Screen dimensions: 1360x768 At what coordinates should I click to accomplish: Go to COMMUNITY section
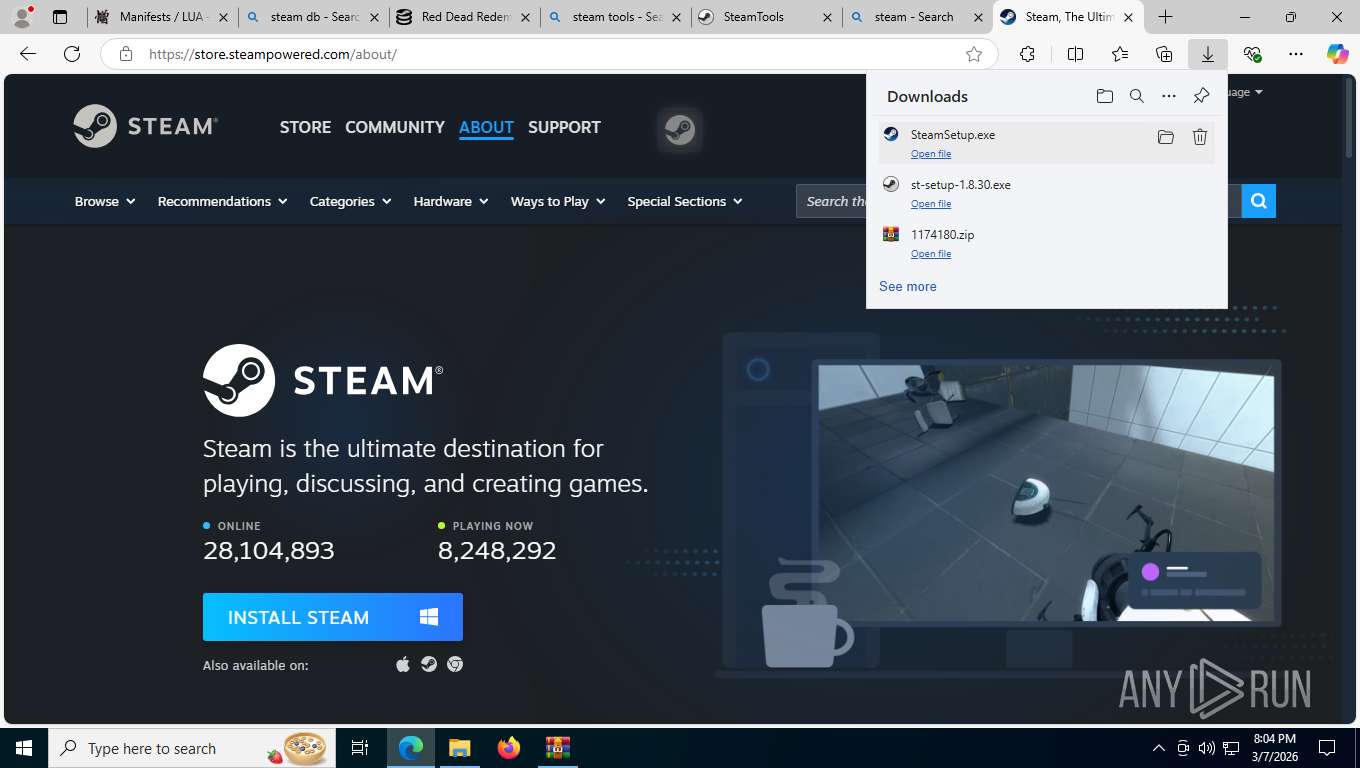395,127
